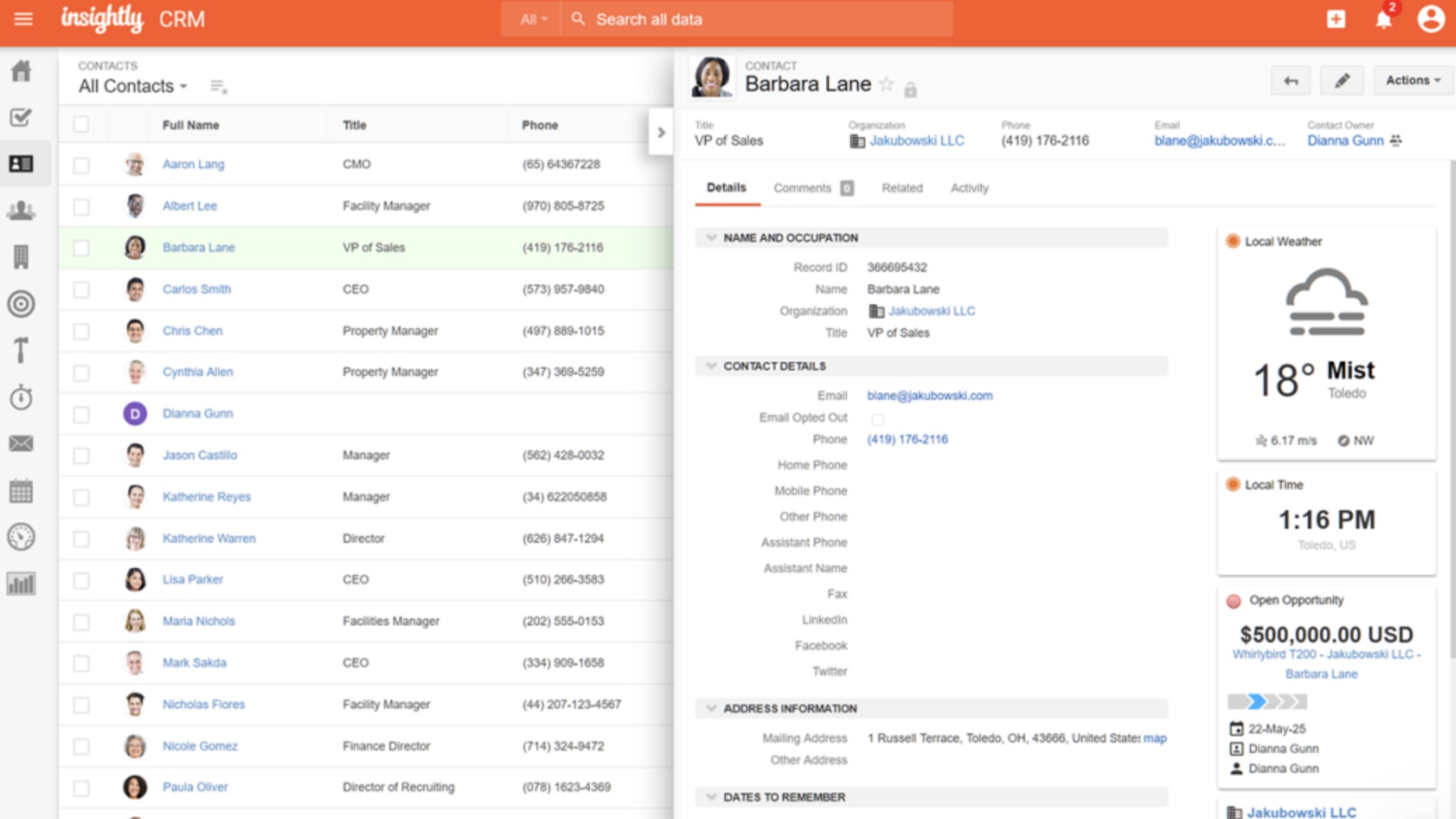
Task: Open the All Contacts view dropdown
Action: [133, 86]
